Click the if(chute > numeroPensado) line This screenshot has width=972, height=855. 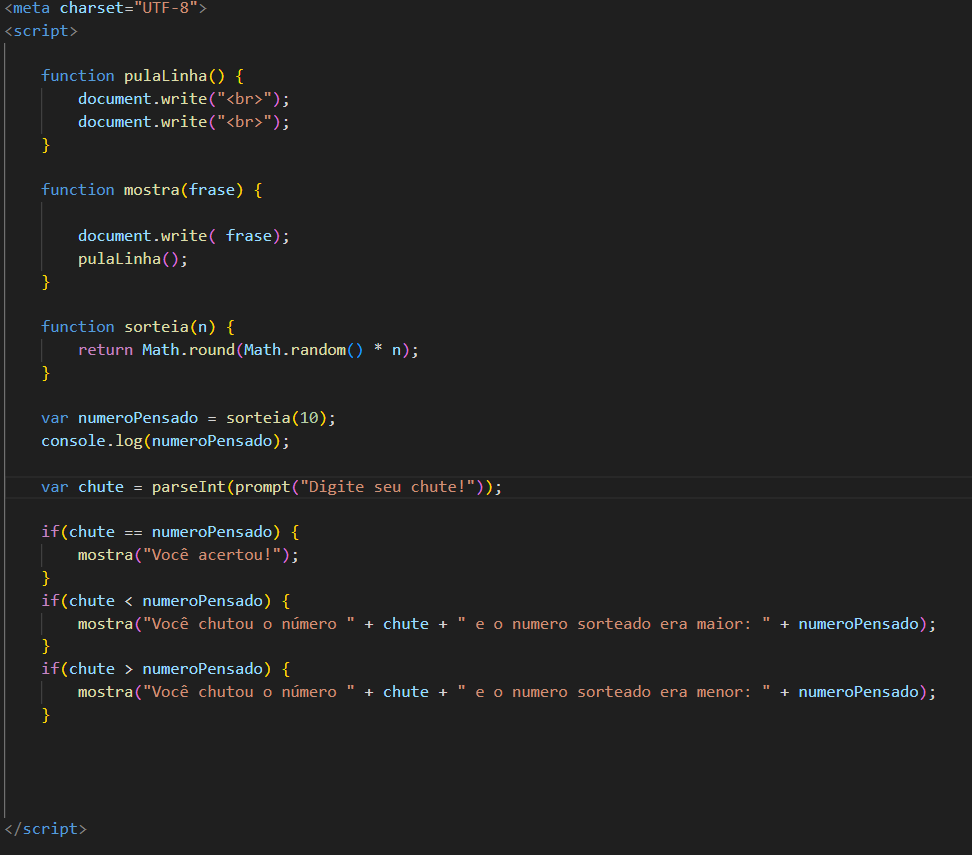[166, 669]
